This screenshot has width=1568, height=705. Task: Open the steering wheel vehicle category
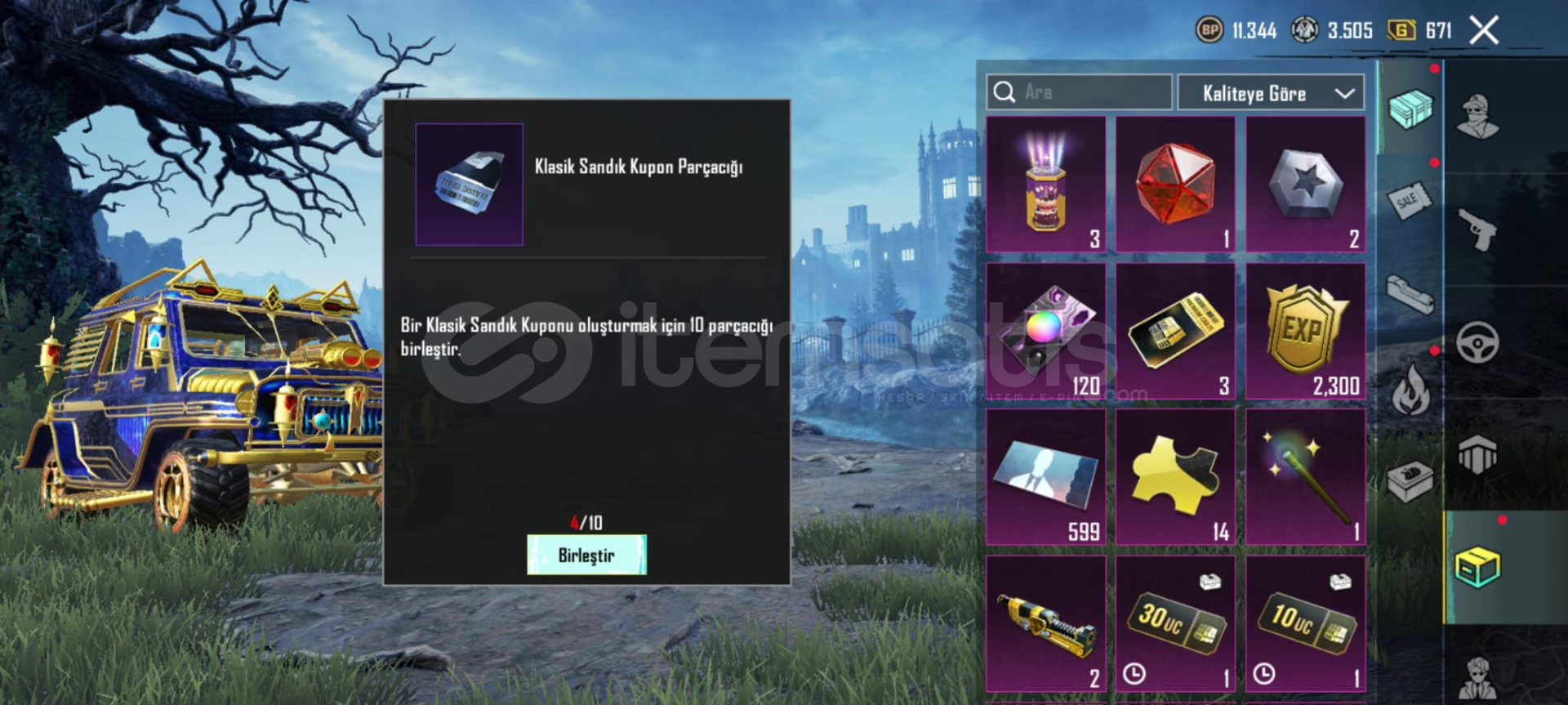[1477, 343]
